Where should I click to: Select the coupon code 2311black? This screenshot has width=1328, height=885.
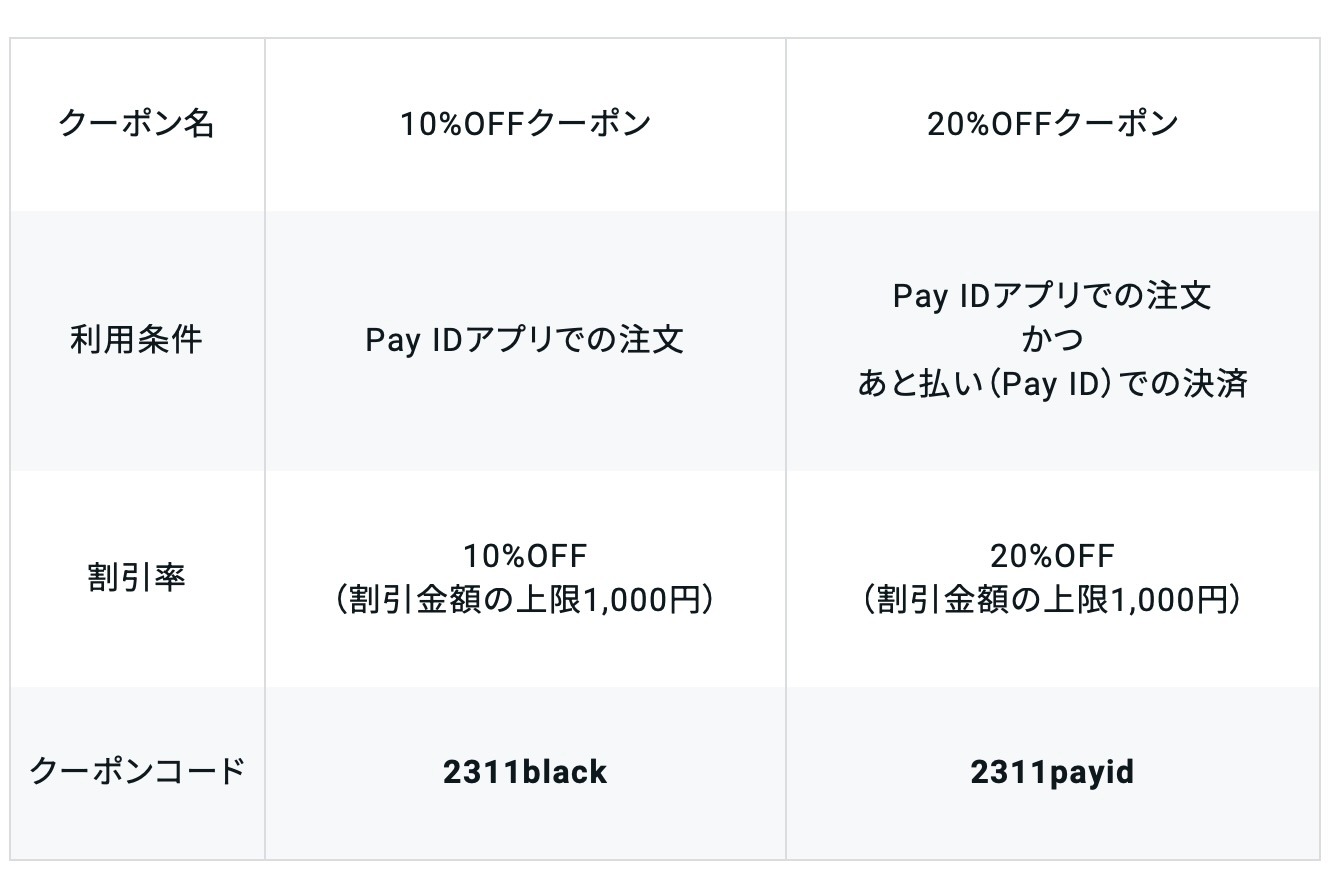[525, 772]
